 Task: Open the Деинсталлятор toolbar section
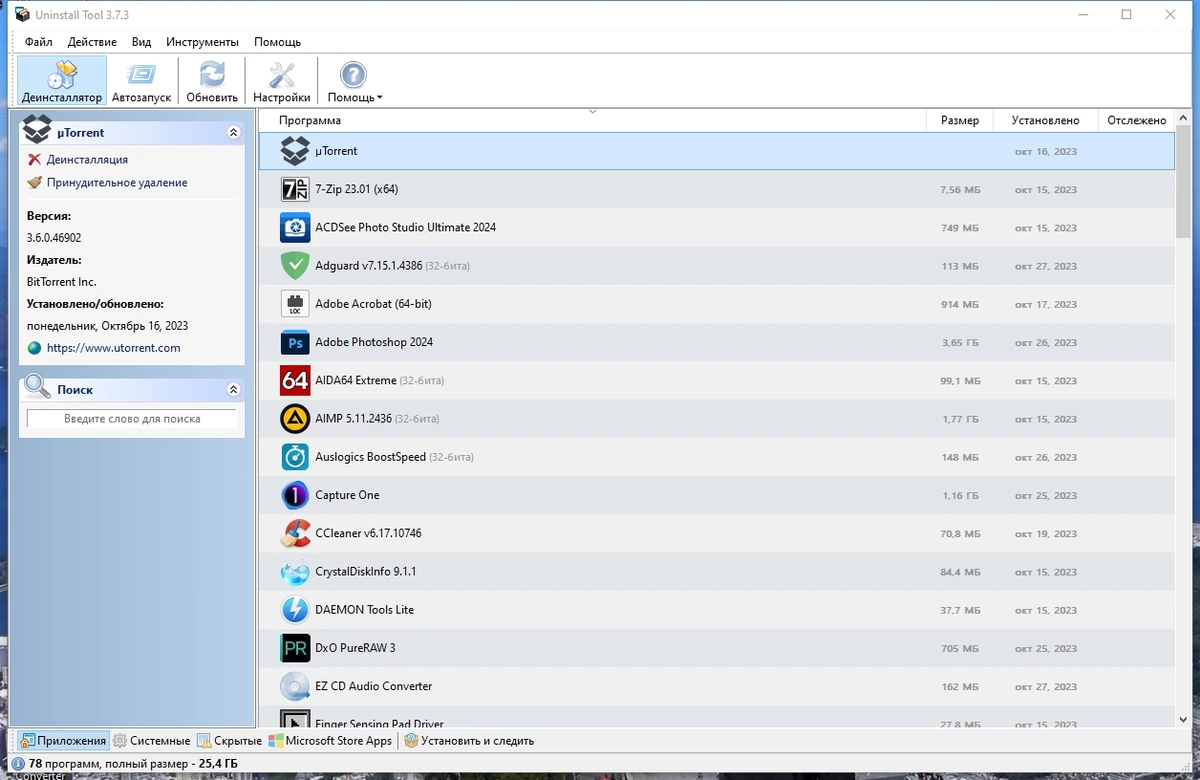62,81
